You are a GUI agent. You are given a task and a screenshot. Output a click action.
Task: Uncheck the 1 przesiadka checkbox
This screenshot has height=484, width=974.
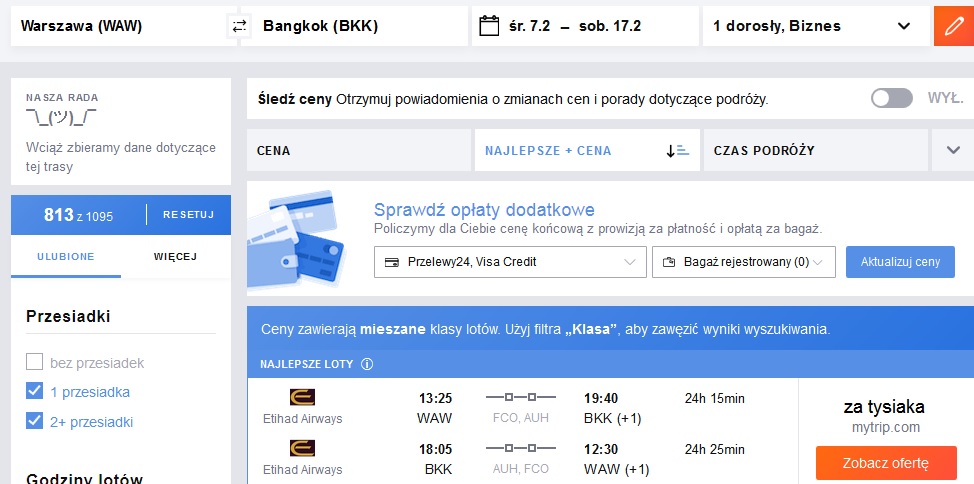tap(35, 392)
